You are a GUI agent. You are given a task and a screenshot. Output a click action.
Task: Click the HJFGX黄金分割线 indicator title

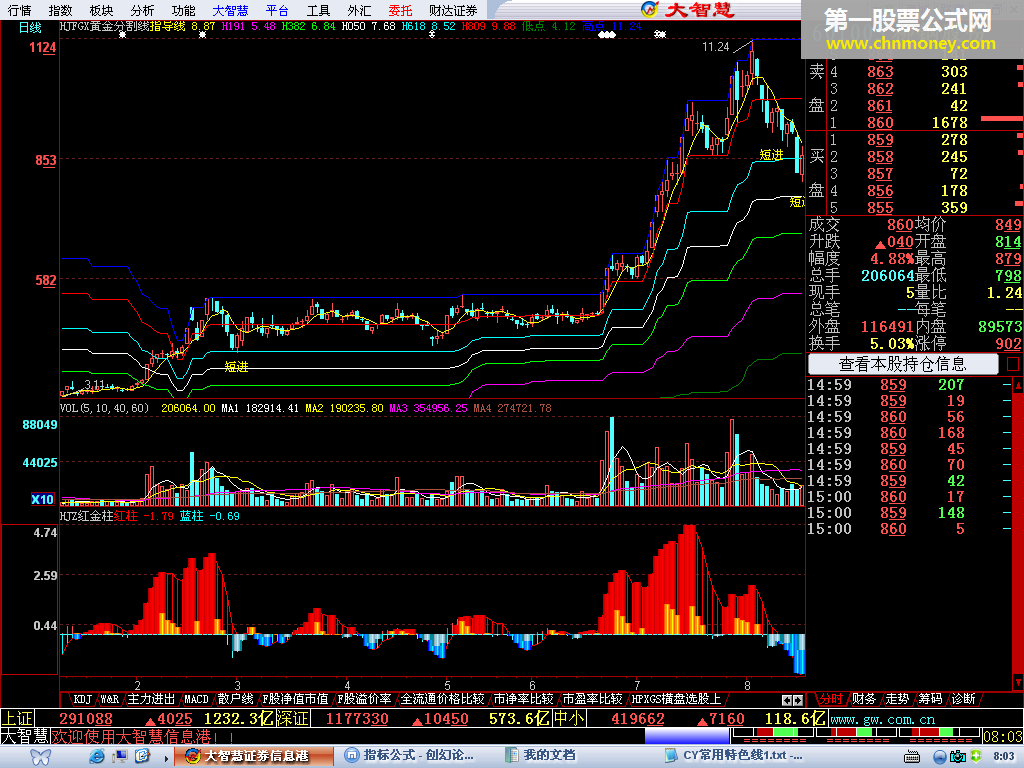104,27
